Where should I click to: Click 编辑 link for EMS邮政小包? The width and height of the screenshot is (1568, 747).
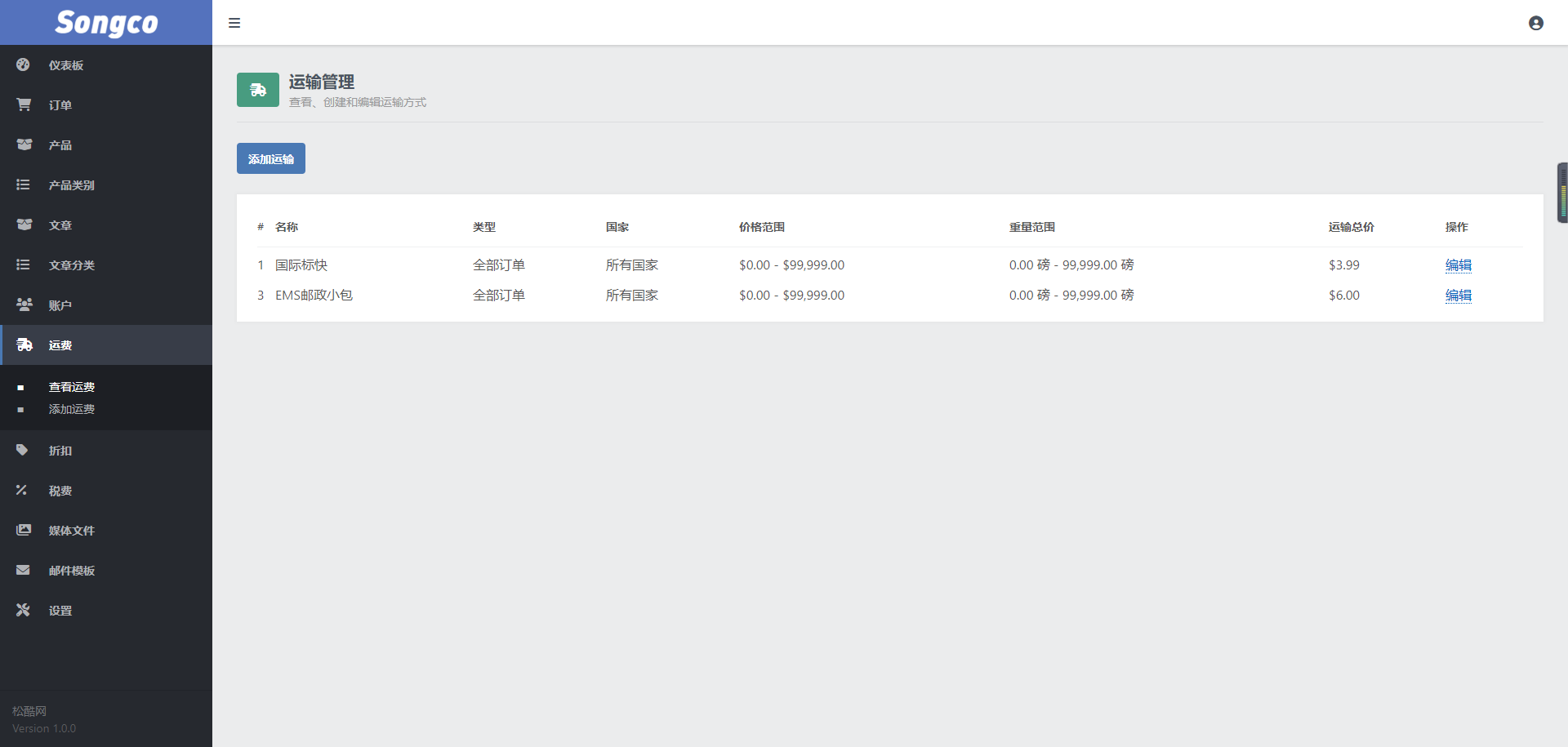1459,296
